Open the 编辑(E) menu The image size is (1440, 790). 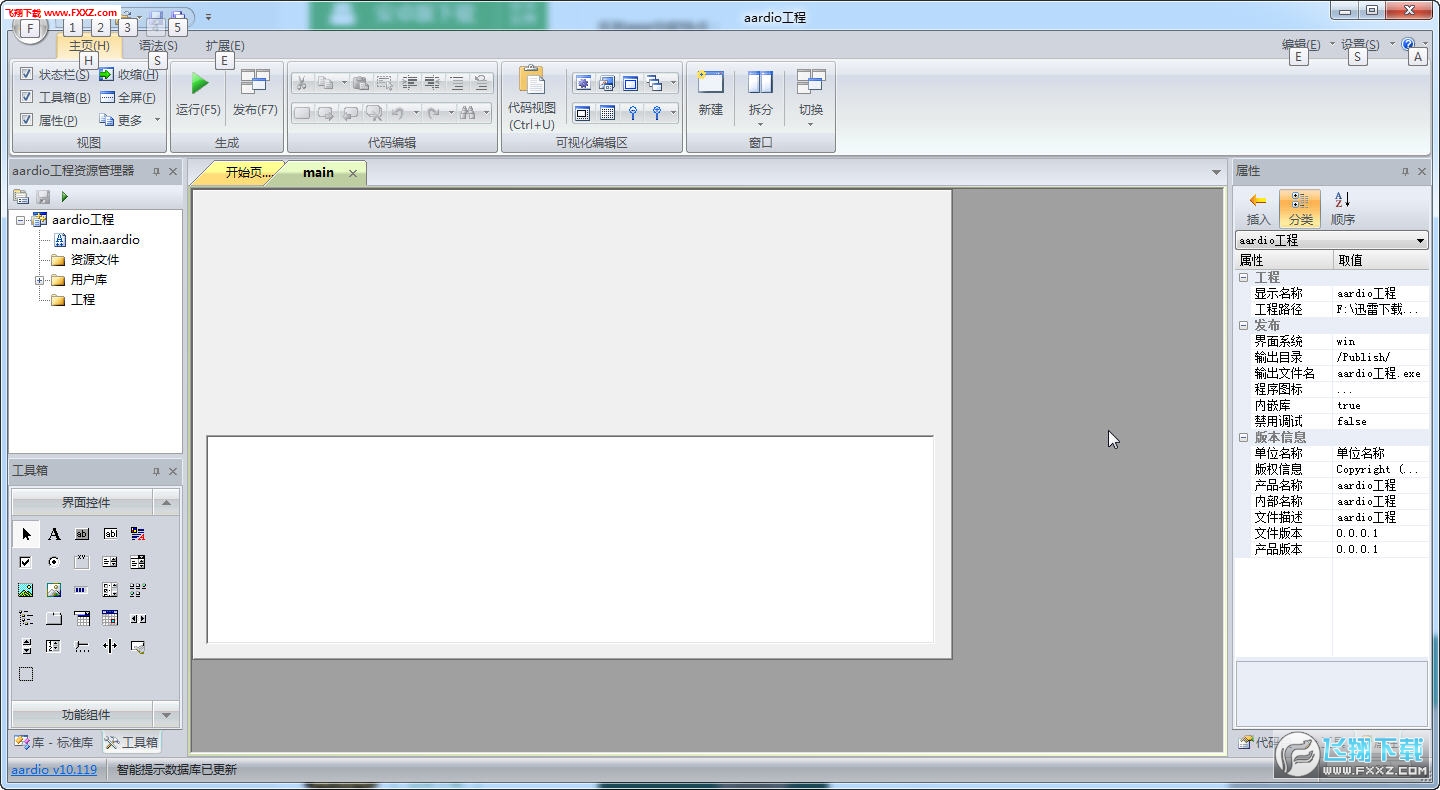coord(1300,44)
